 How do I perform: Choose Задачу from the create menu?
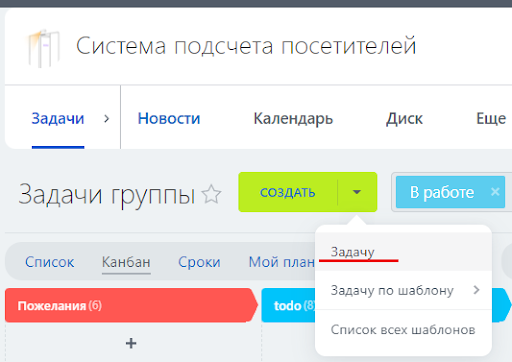(x=403, y=252)
